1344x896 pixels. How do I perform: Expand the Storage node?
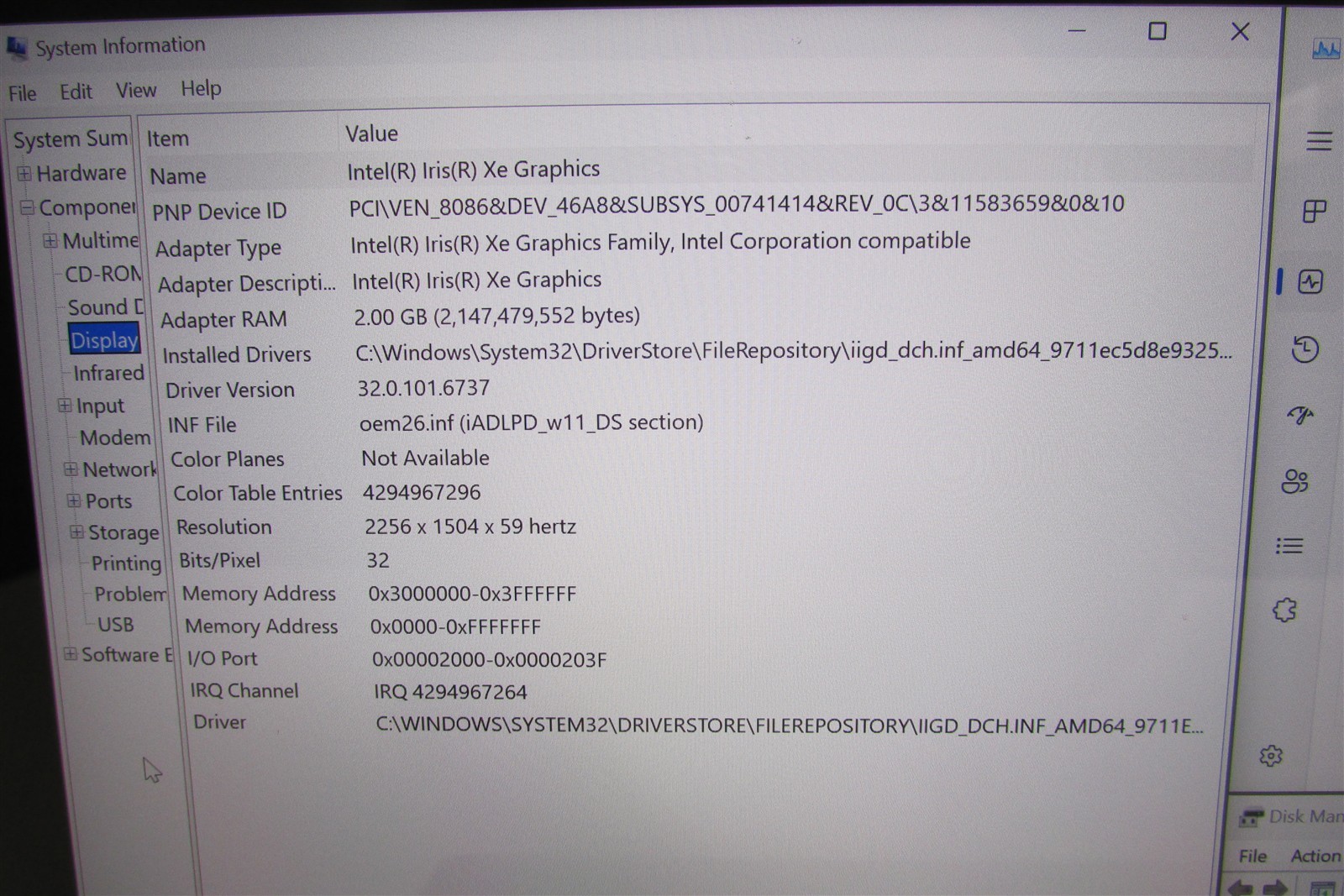(x=76, y=532)
